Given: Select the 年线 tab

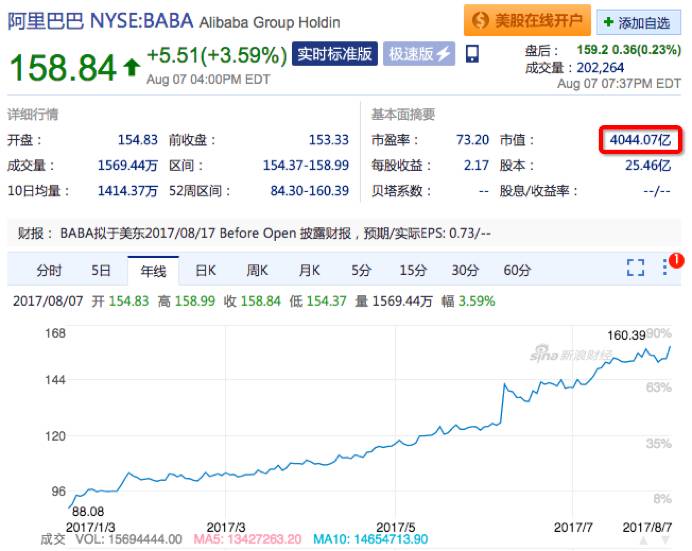Looking at the screenshot, I should 153,271.
